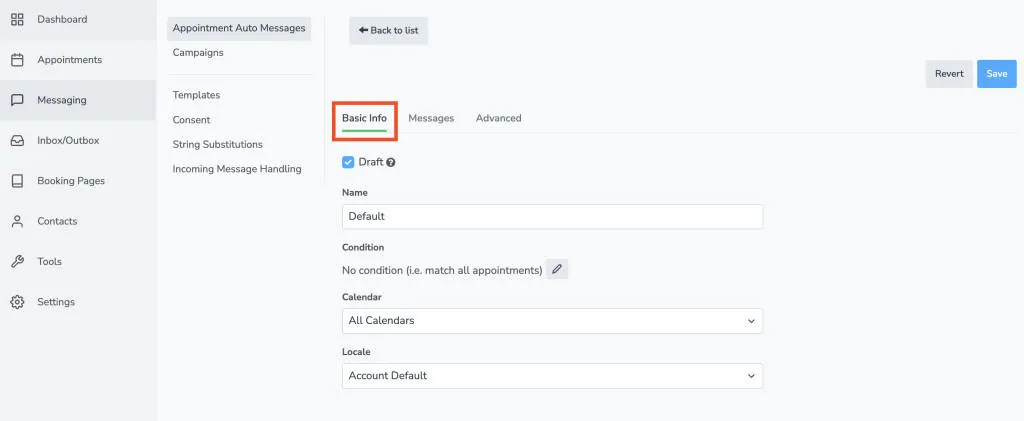Screen dimensions: 1024x421
Task: Click the Booking Pages book icon
Action: (x=17, y=181)
